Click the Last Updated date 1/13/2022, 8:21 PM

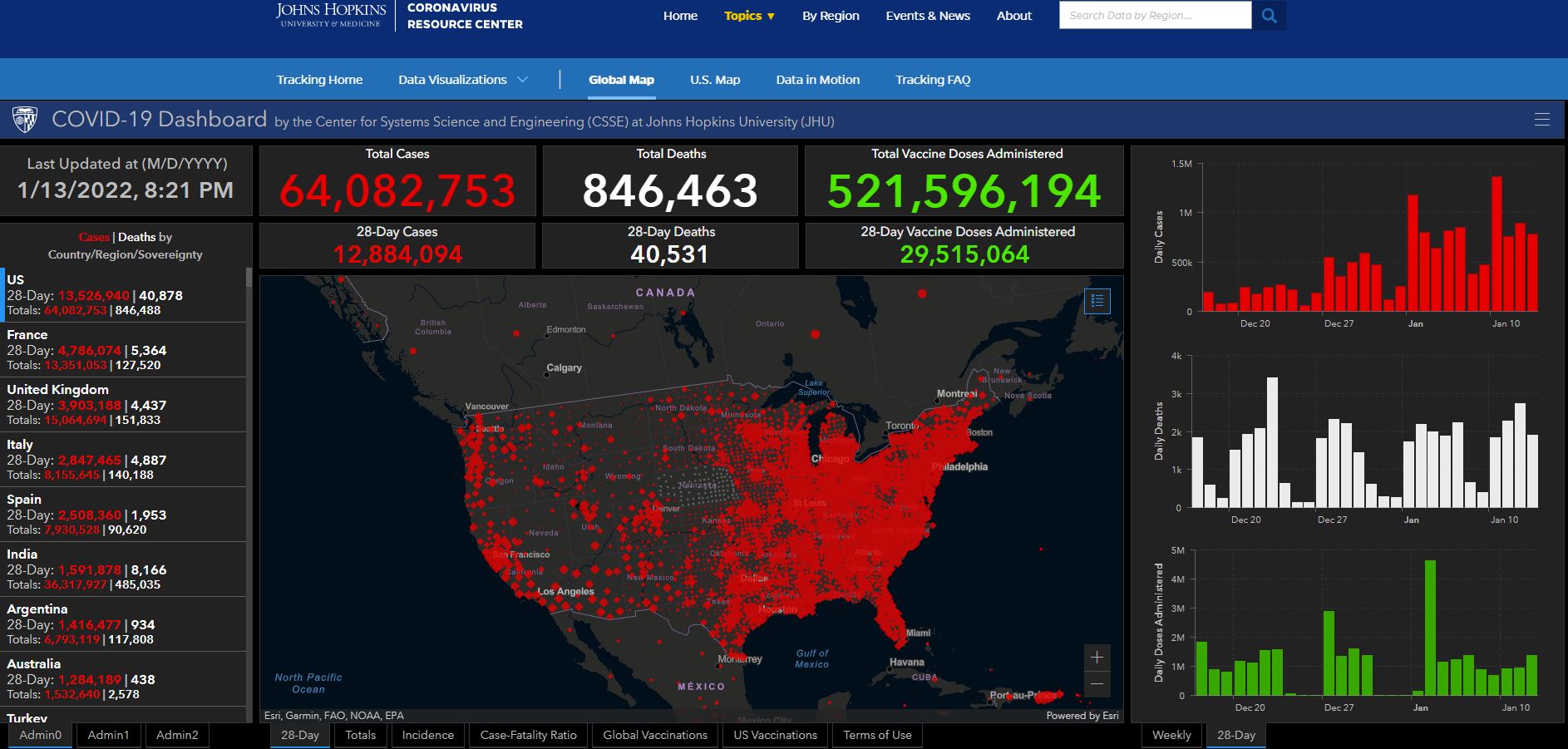pyautogui.click(x=126, y=190)
